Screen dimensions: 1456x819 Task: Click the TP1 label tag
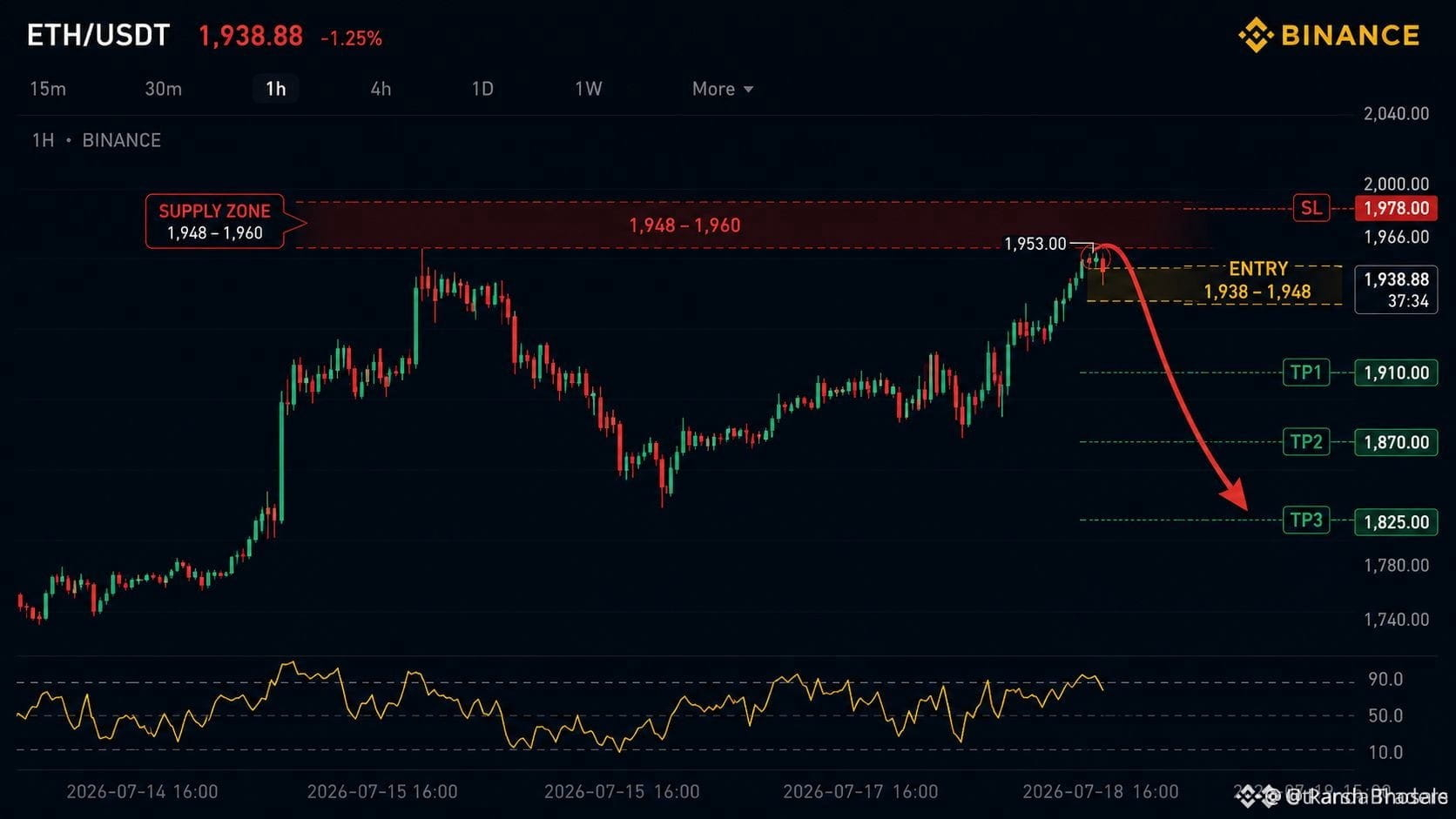point(1306,373)
